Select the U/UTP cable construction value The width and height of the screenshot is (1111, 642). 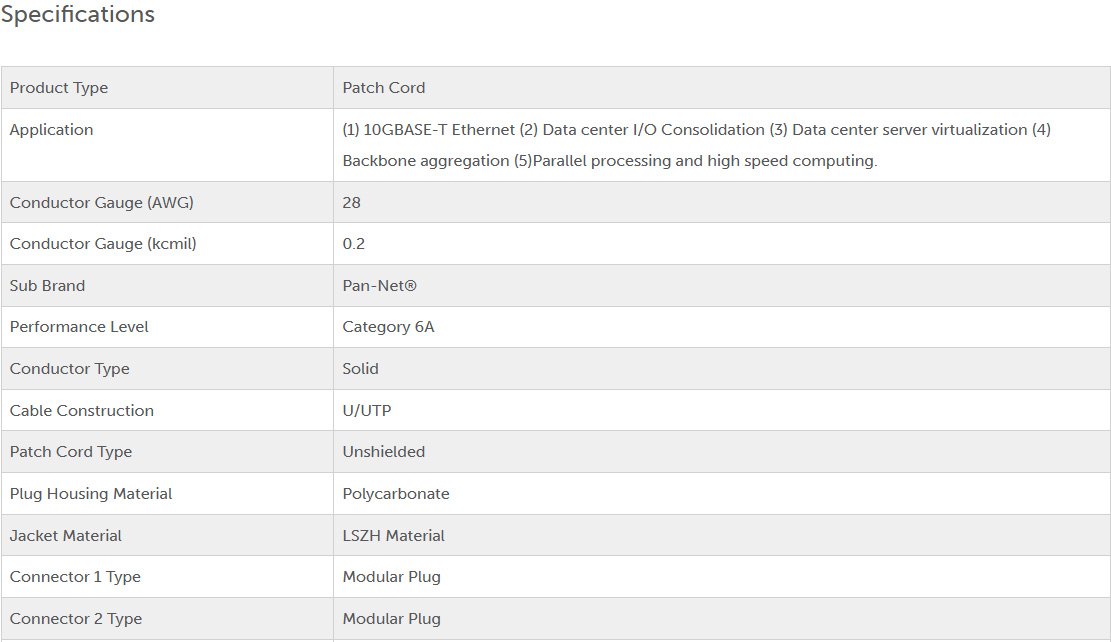(367, 411)
